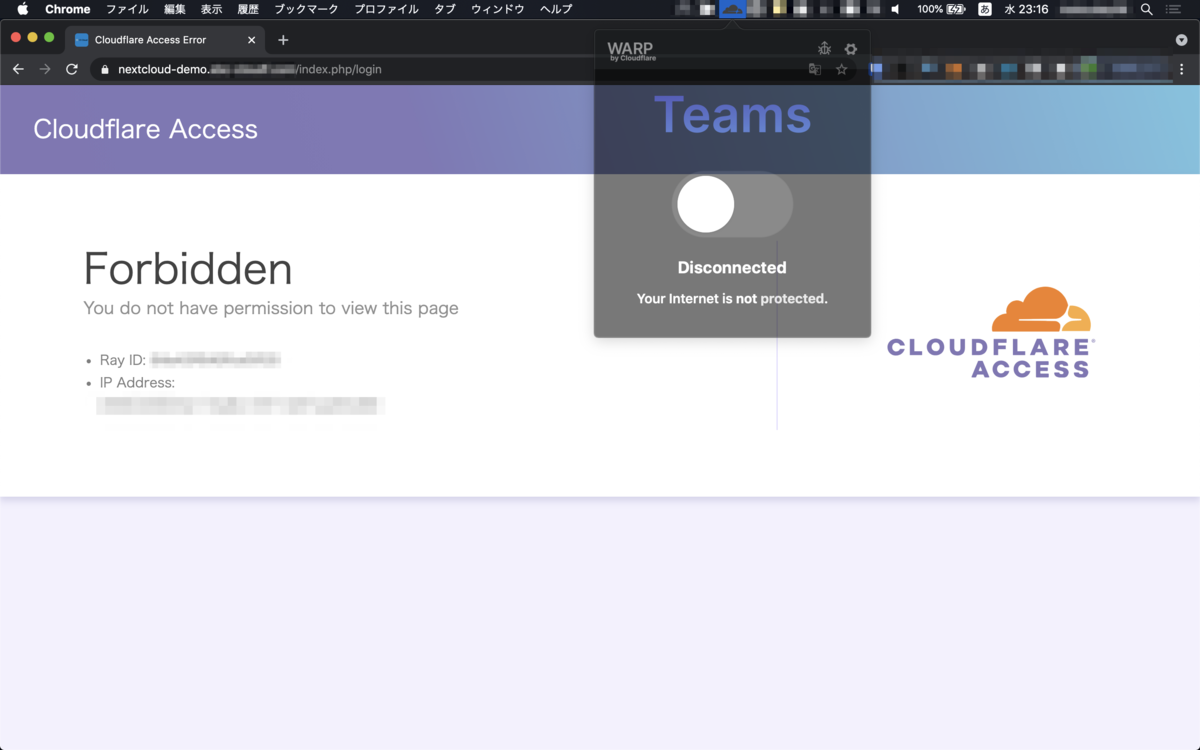
Task: Open the 表示 menu
Action: (x=211, y=9)
